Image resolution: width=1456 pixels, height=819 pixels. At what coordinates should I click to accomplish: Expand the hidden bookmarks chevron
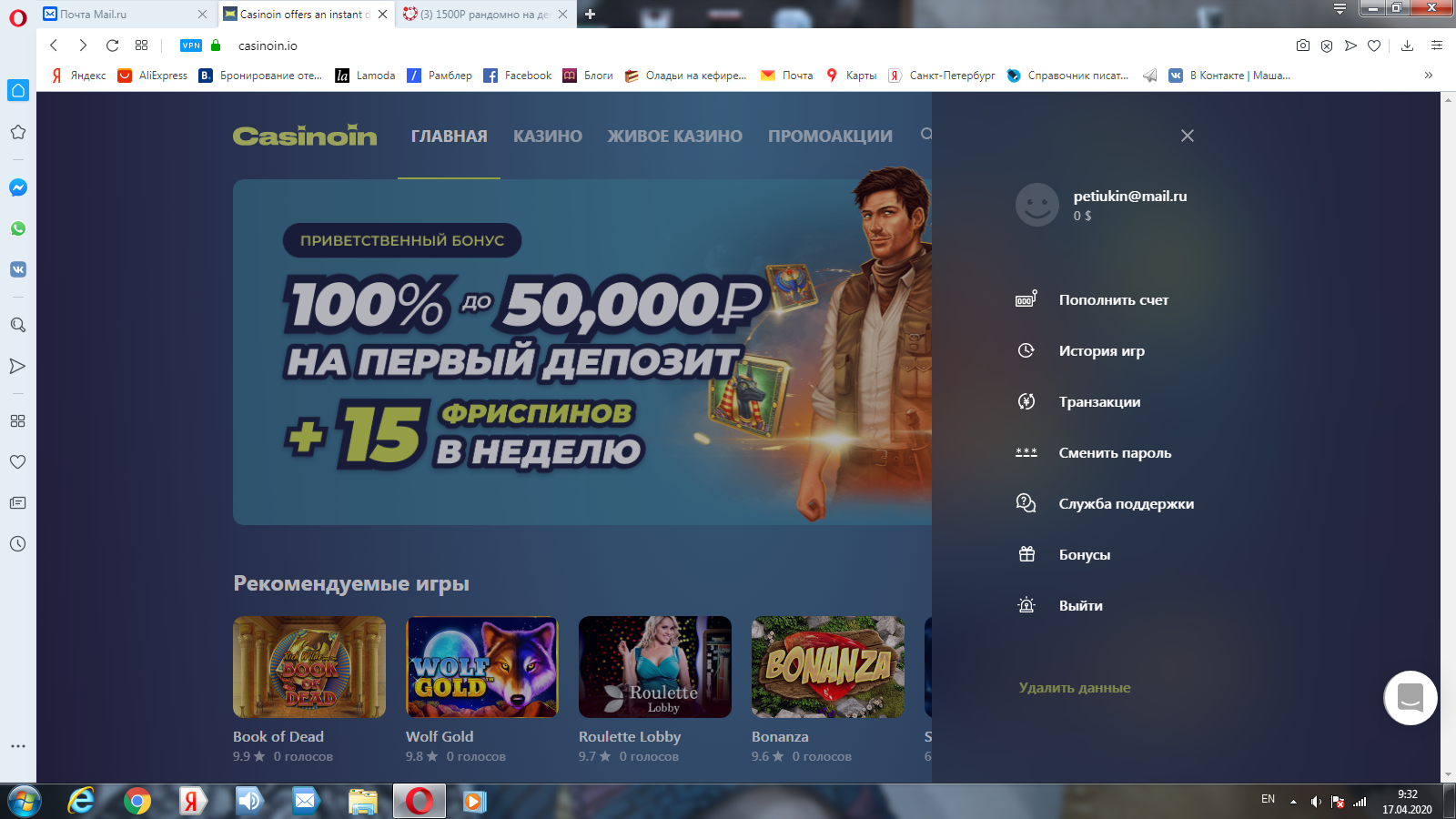[1429, 76]
